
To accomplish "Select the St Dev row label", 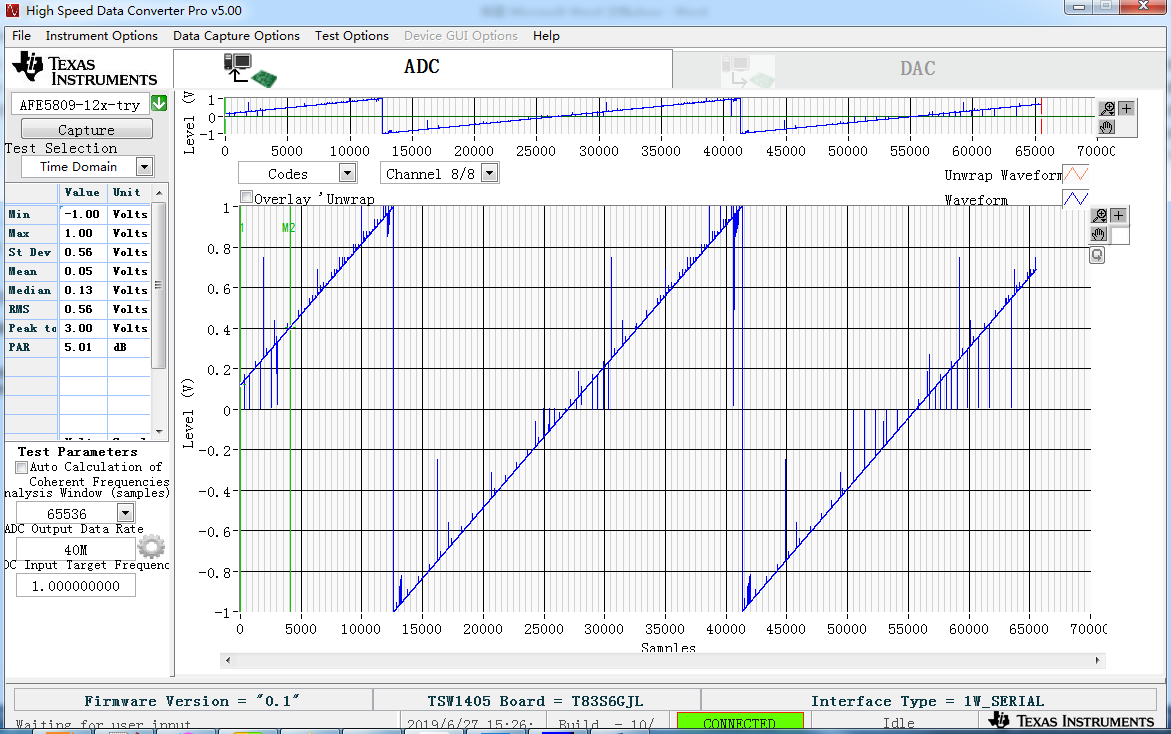I will point(31,252).
